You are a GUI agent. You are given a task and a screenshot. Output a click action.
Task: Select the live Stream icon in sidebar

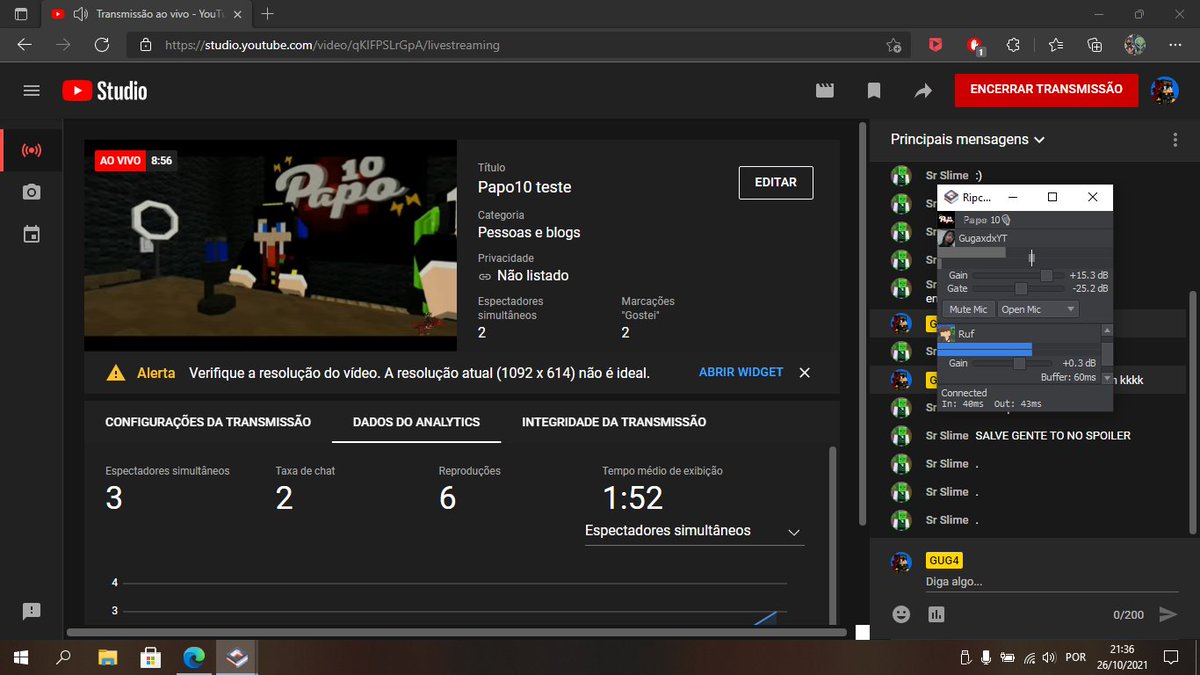point(31,151)
